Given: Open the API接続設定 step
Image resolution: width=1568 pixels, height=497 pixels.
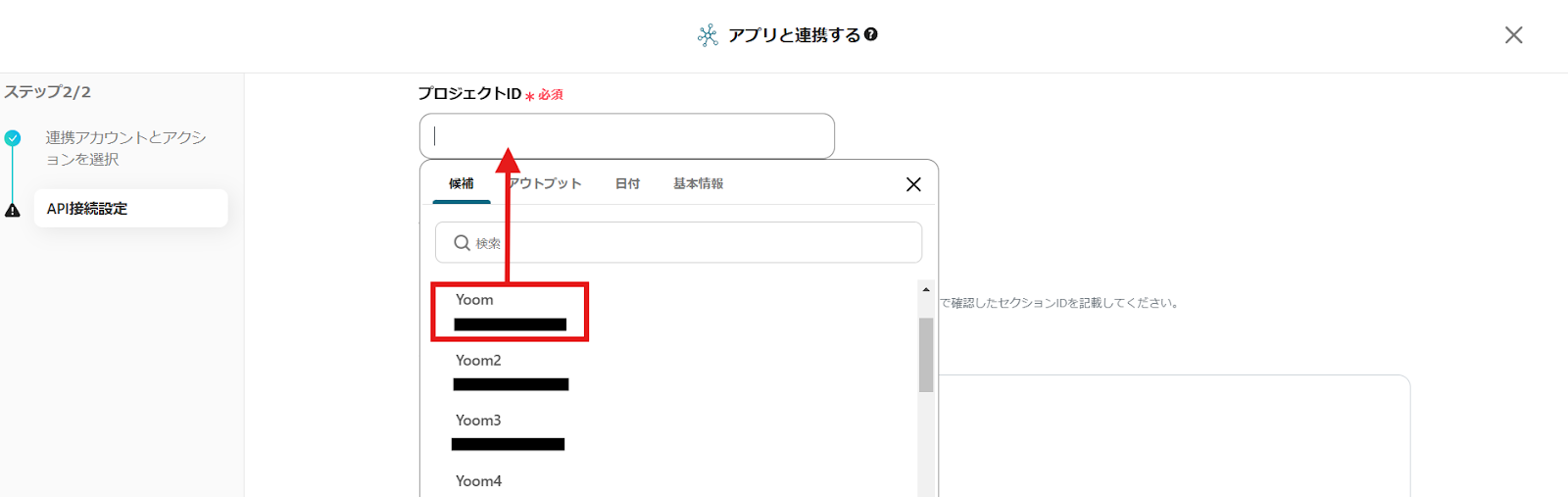Looking at the screenshot, I should coord(130,209).
